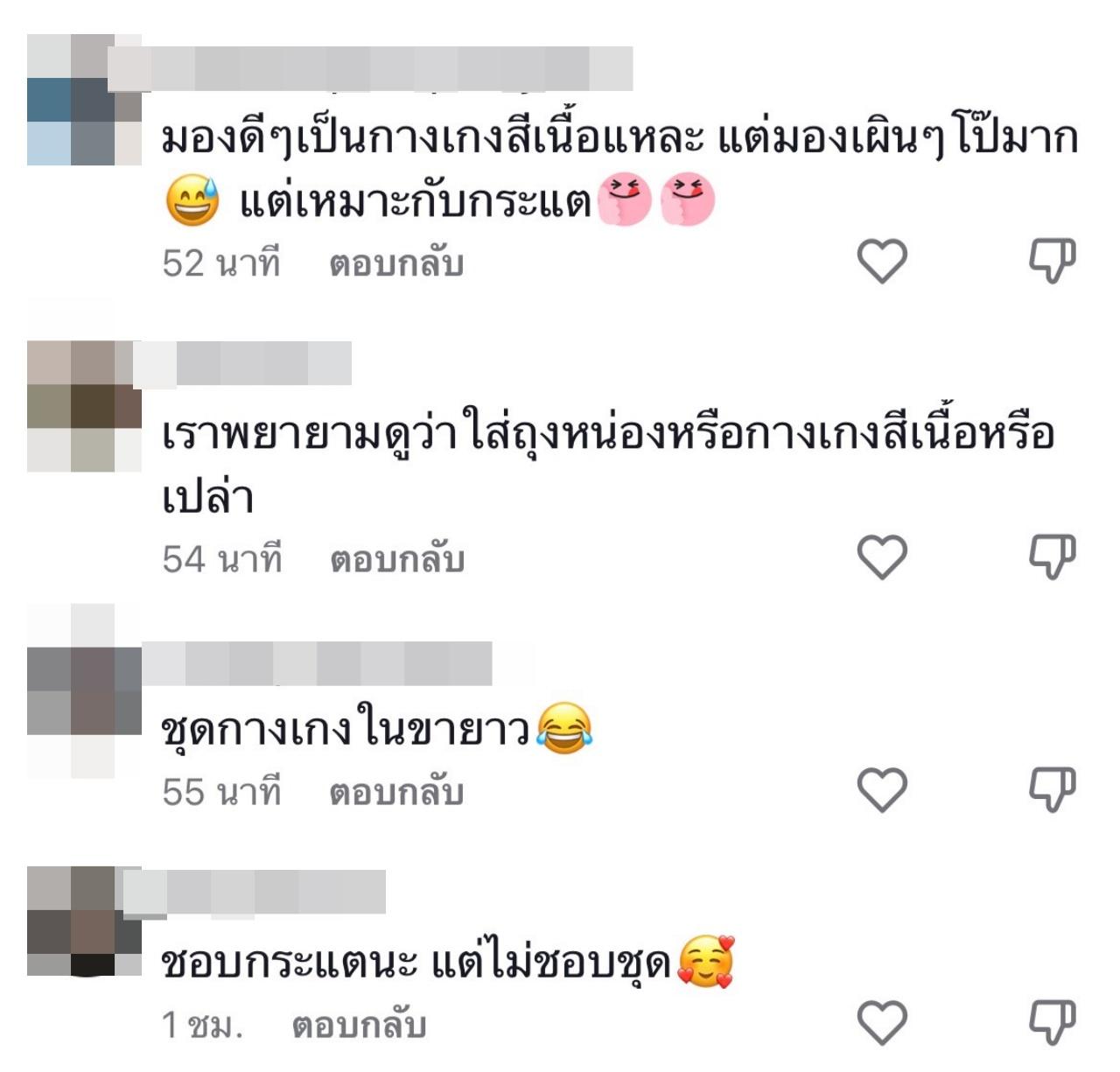Screen dimensions: 1120x1072
Task: Reply (ตอบกลับ) to the 55 นาที comment
Action: point(396,792)
